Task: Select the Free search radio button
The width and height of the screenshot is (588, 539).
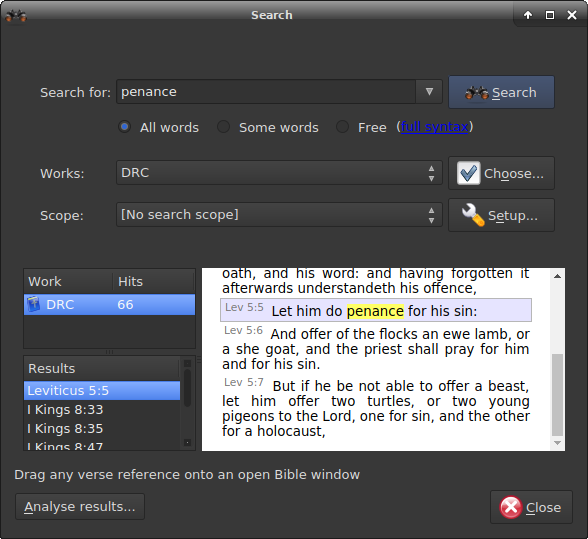Action: pyautogui.click(x=342, y=127)
